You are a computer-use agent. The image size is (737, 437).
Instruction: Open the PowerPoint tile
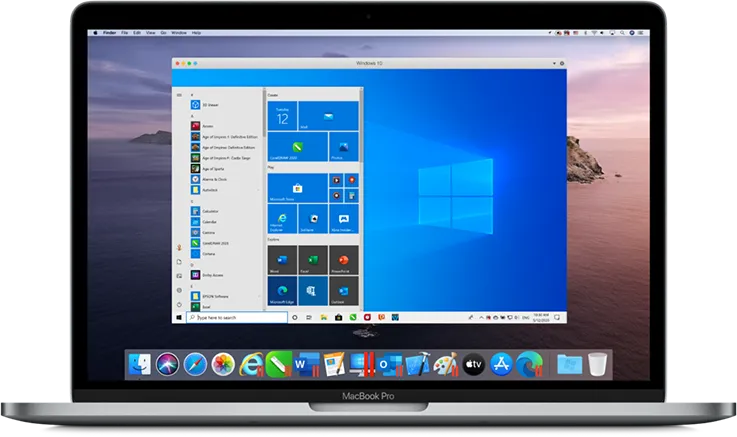344,260
